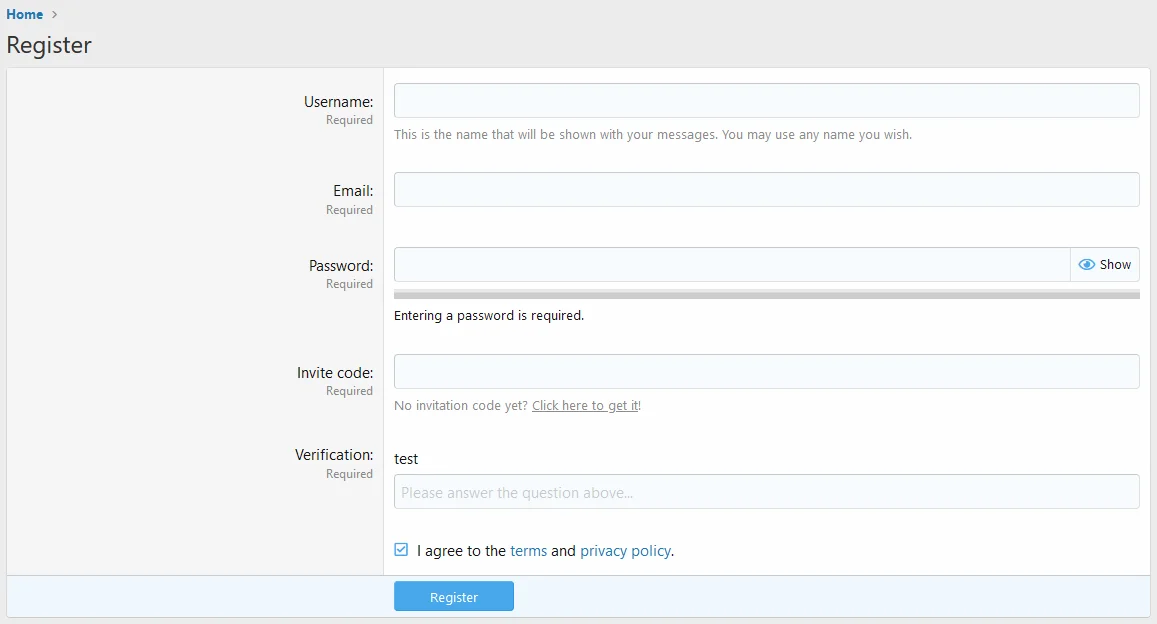This screenshot has height=624, width=1157.
Task: Click the password strength meter bar
Action: [x=766, y=295]
